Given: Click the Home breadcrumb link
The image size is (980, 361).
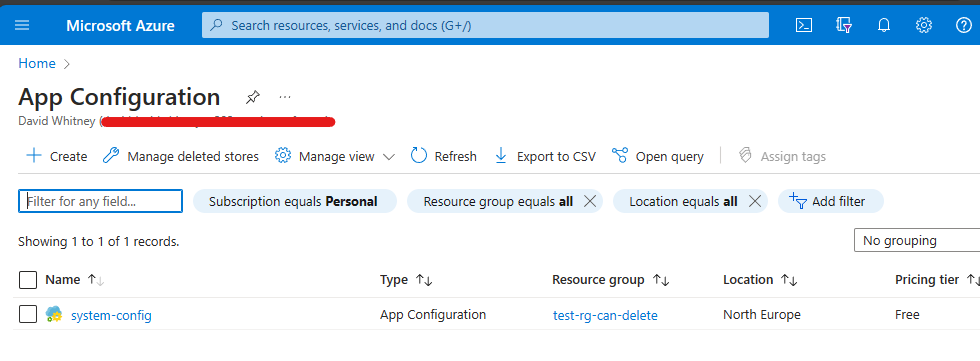Looking at the screenshot, I should click(x=37, y=64).
